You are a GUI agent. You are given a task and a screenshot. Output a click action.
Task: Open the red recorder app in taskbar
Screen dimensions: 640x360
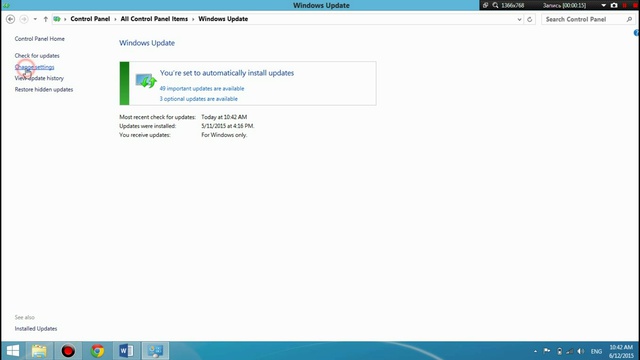coord(68,351)
